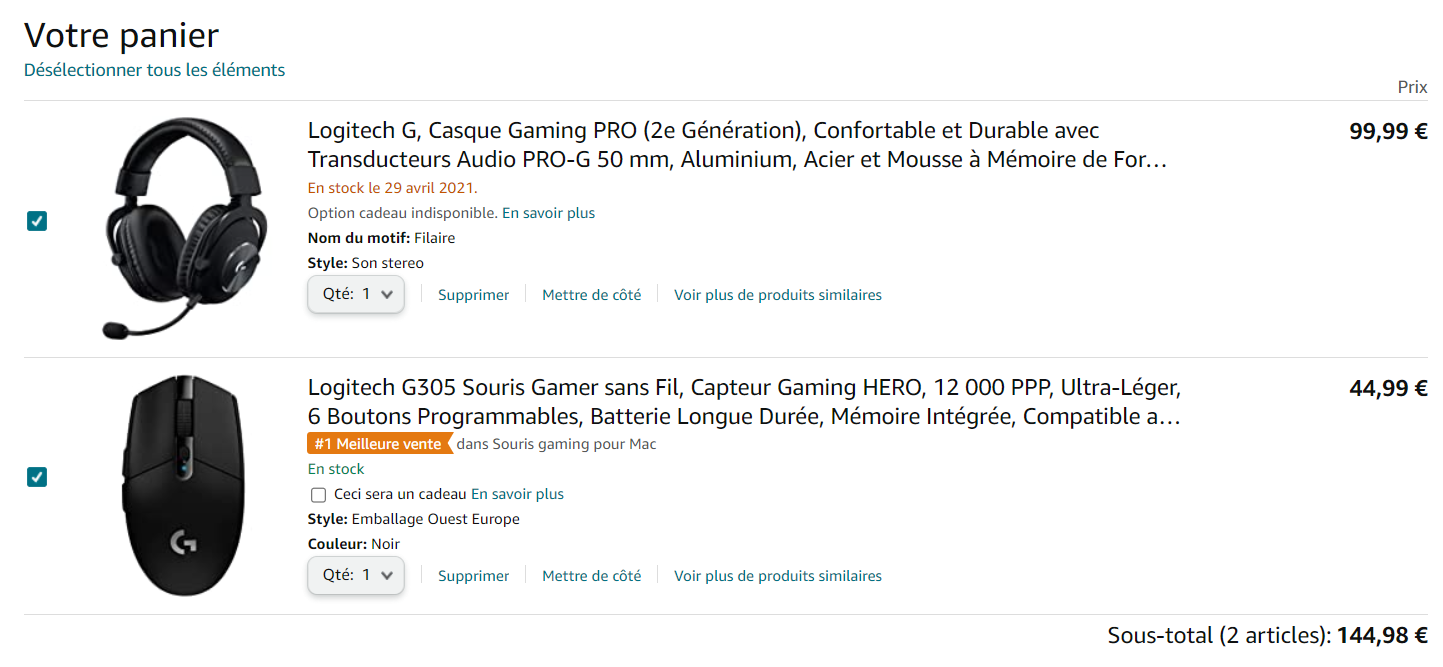Viewport: 1443px width, 667px height.
Task: Click 'Mettre de côté' for the headset
Action: [592, 295]
